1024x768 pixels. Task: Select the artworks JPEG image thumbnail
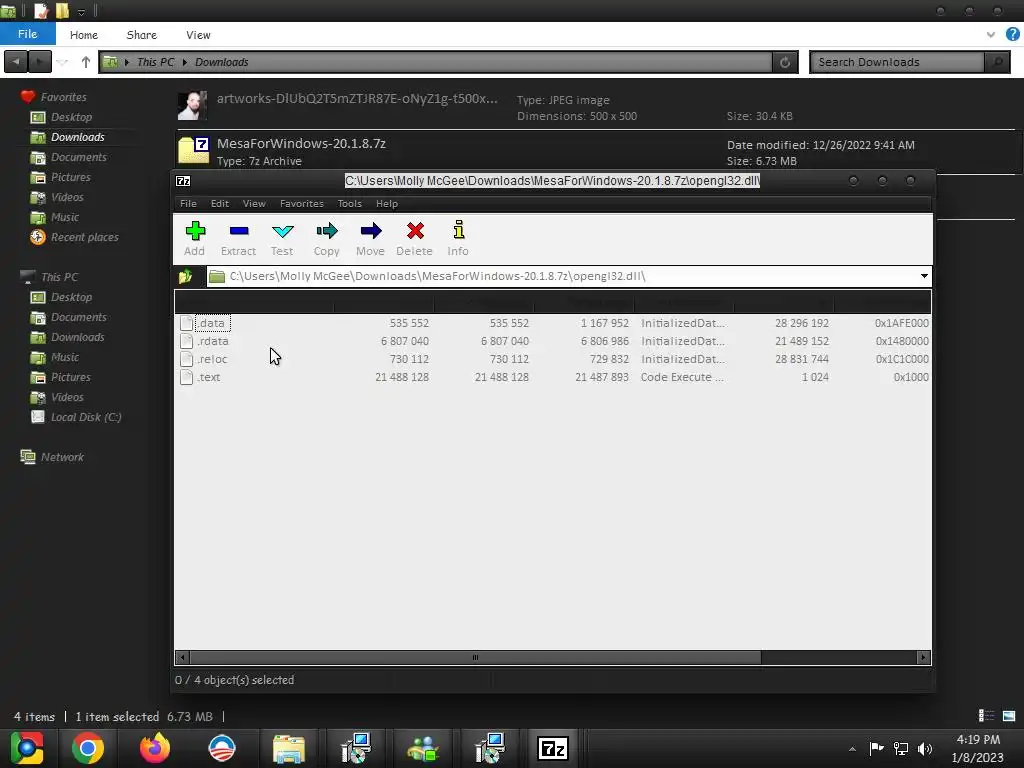(x=192, y=106)
